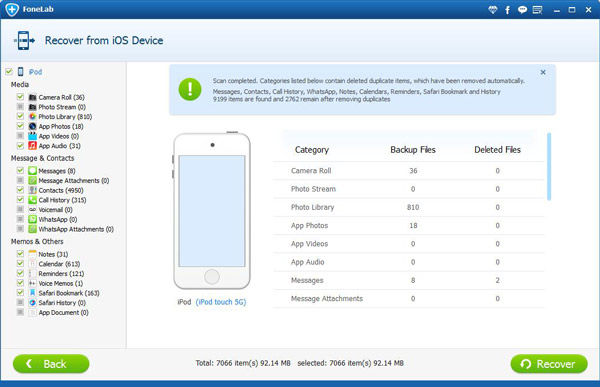Click the Message & Contacts section heading
The image size is (600, 387).
42,158
